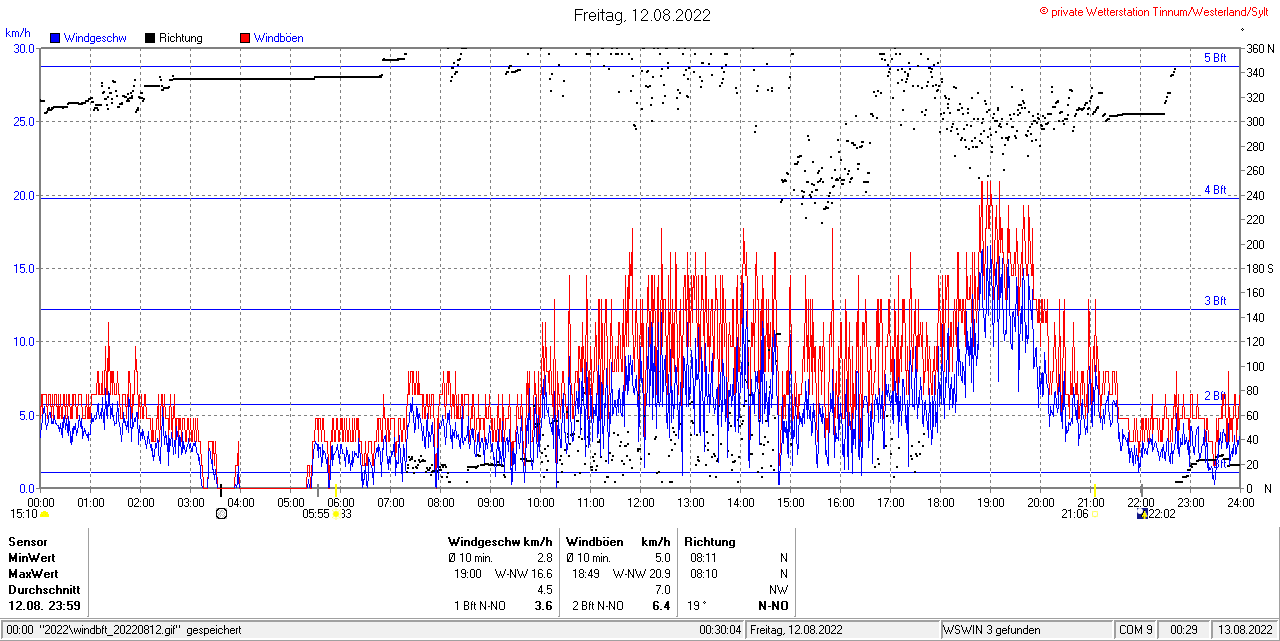This screenshot has height=641, width=1280.
Task: Click the Sensor row header
Action: pos(28,542)
